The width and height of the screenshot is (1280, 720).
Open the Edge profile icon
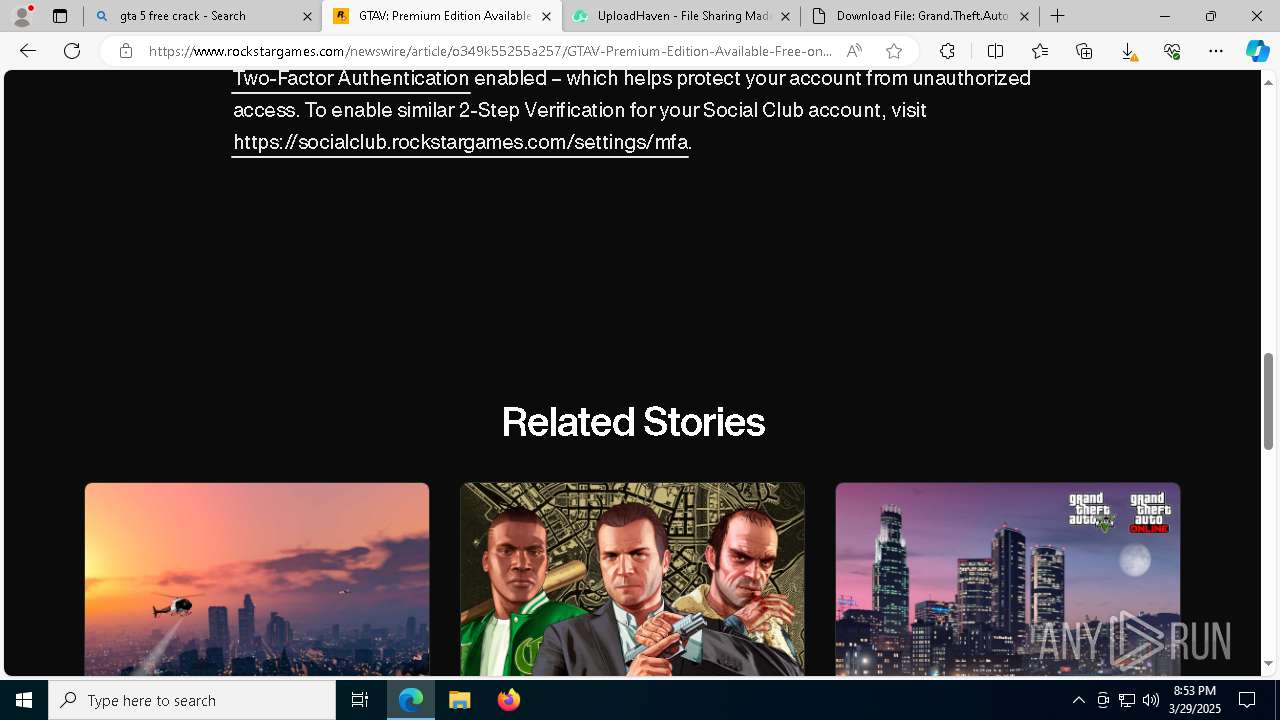point(22,16)
